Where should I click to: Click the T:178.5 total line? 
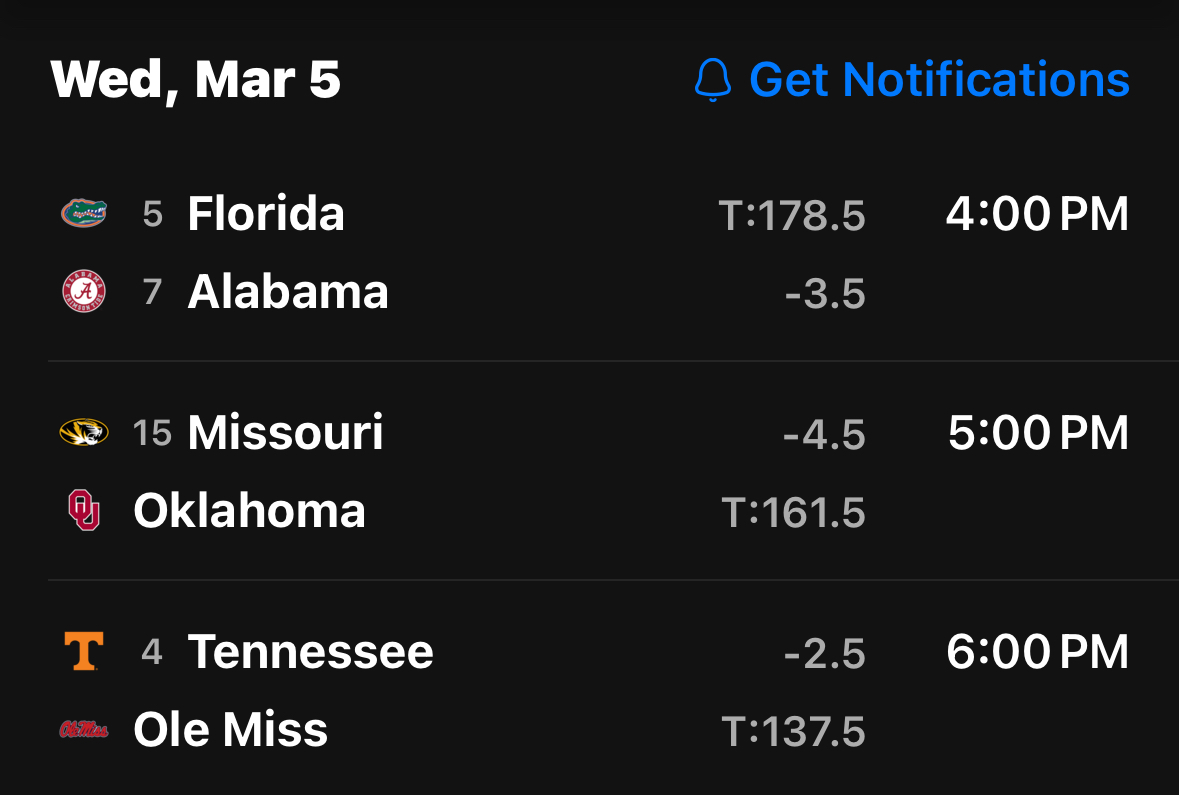(x=792, y=215)
